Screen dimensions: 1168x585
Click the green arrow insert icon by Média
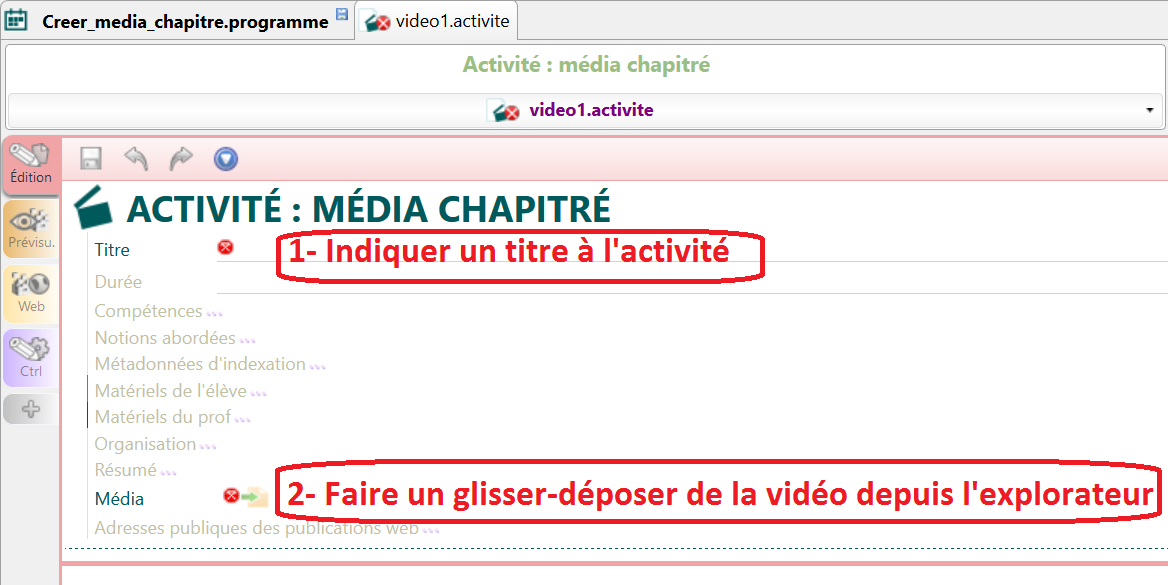255,496
